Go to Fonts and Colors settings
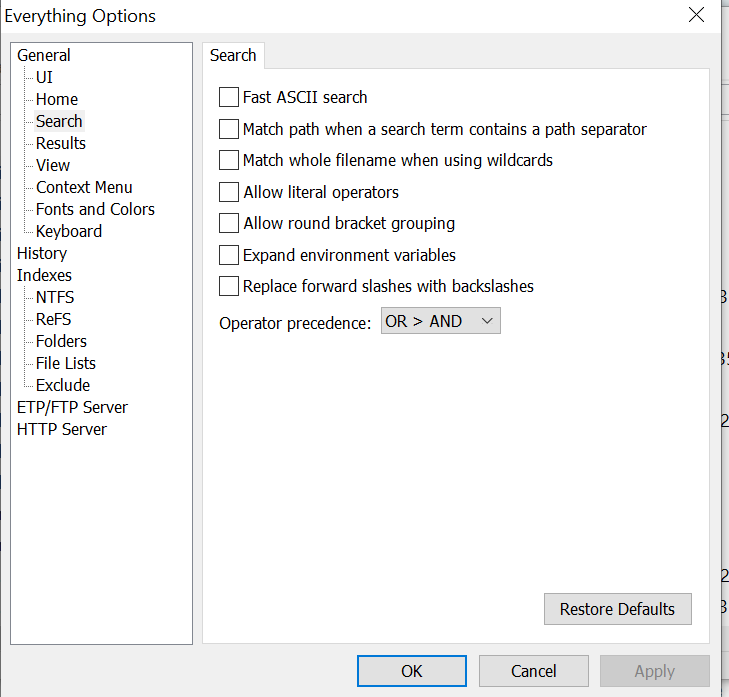The height and width of the screenshot is (697, 729). coord(95,209)
